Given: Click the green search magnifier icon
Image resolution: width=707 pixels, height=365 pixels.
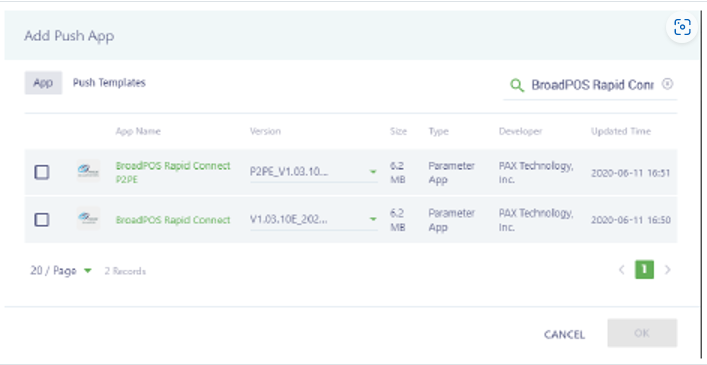Looking at the screenshot, I should point(517,85).
